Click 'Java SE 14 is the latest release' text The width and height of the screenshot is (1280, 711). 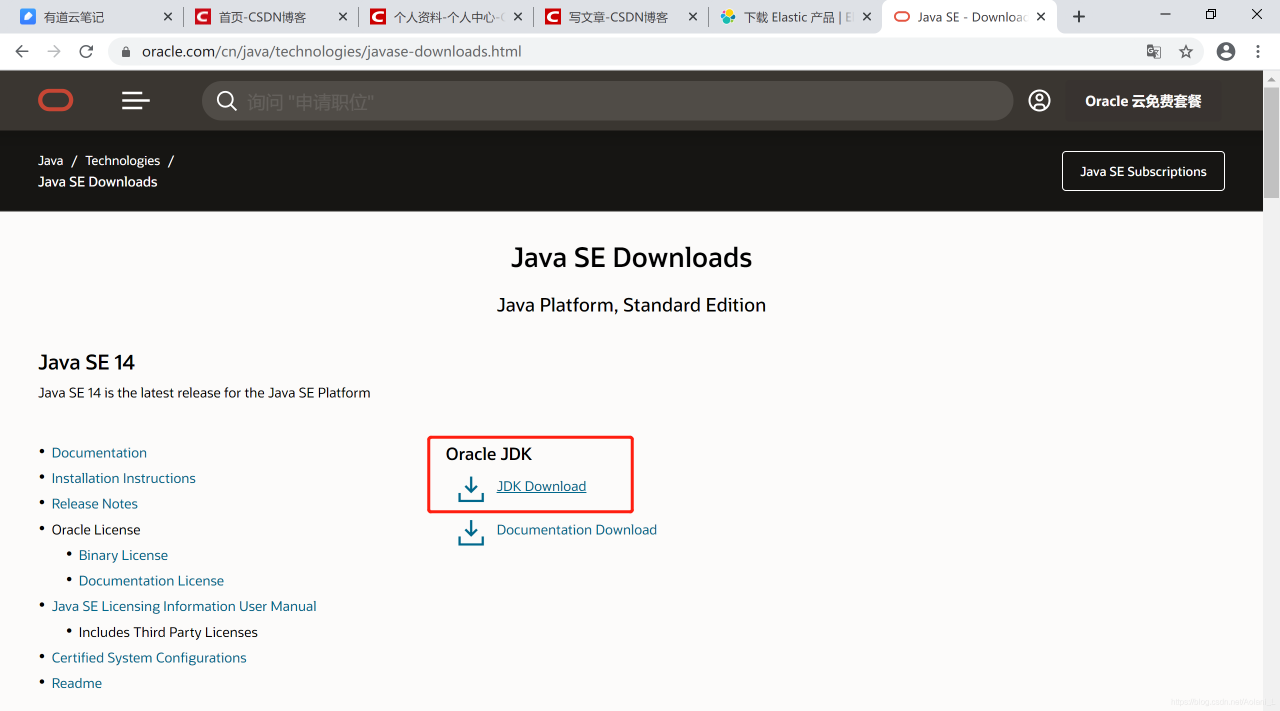[x=204, y=393]
